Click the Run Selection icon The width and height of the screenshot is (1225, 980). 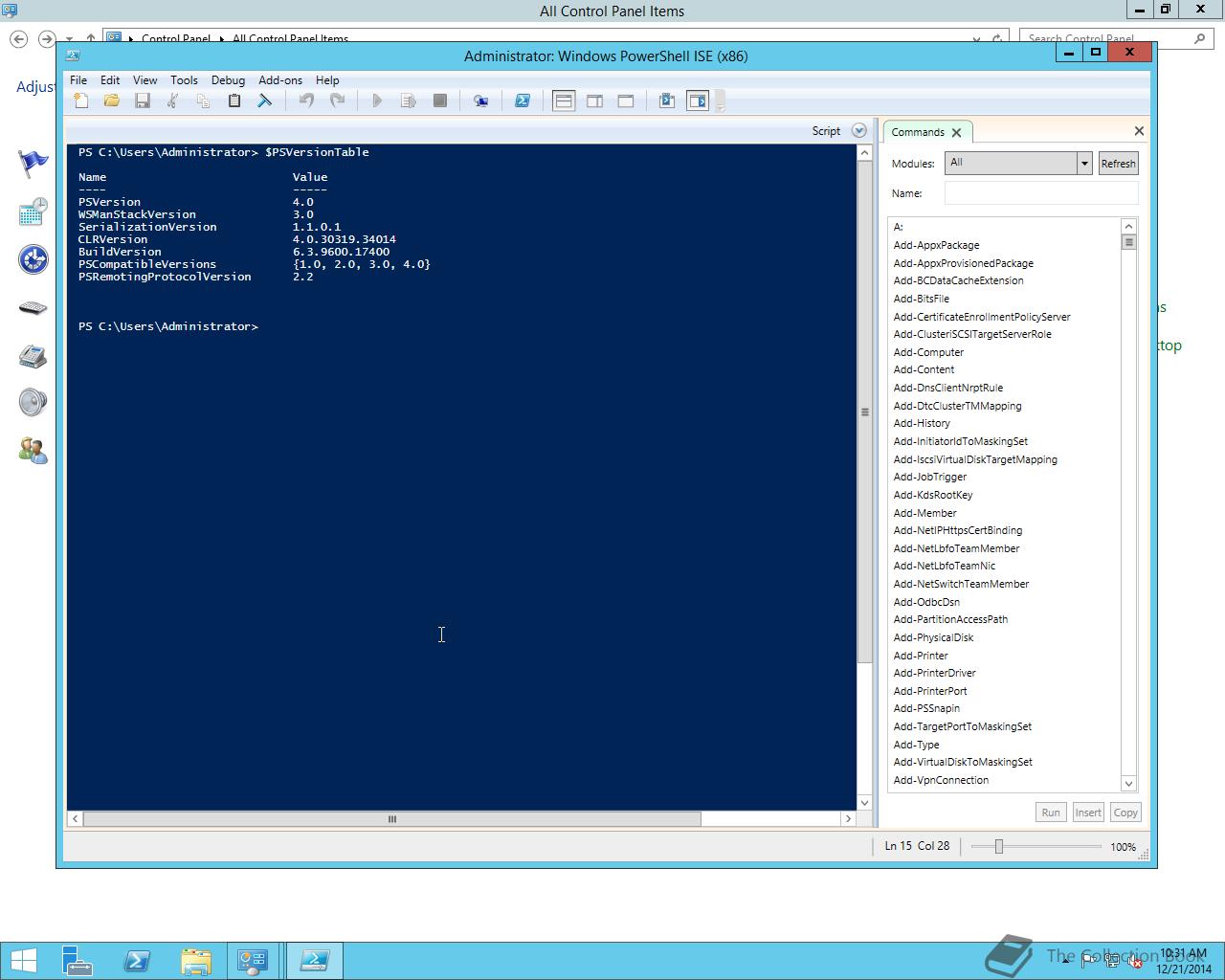pyautogui.click(x=409, y=100)
